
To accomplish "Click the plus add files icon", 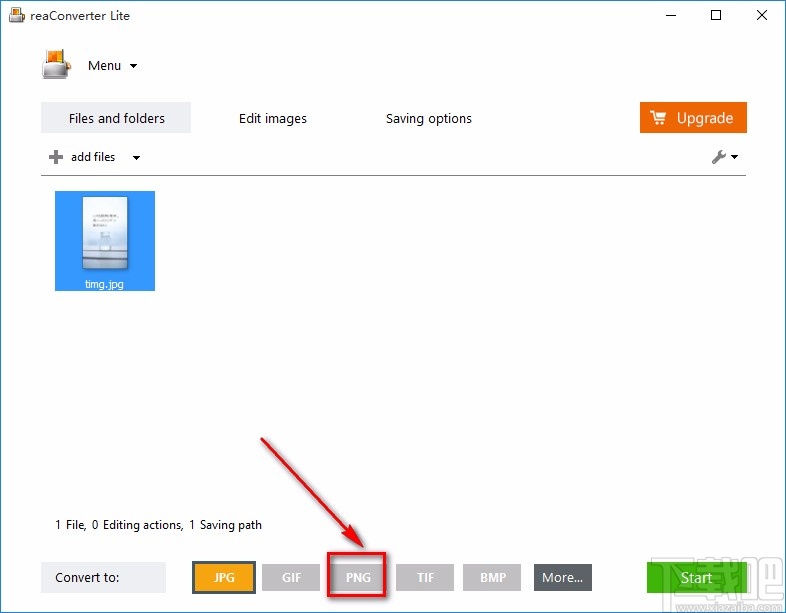I will click(56, 157).
